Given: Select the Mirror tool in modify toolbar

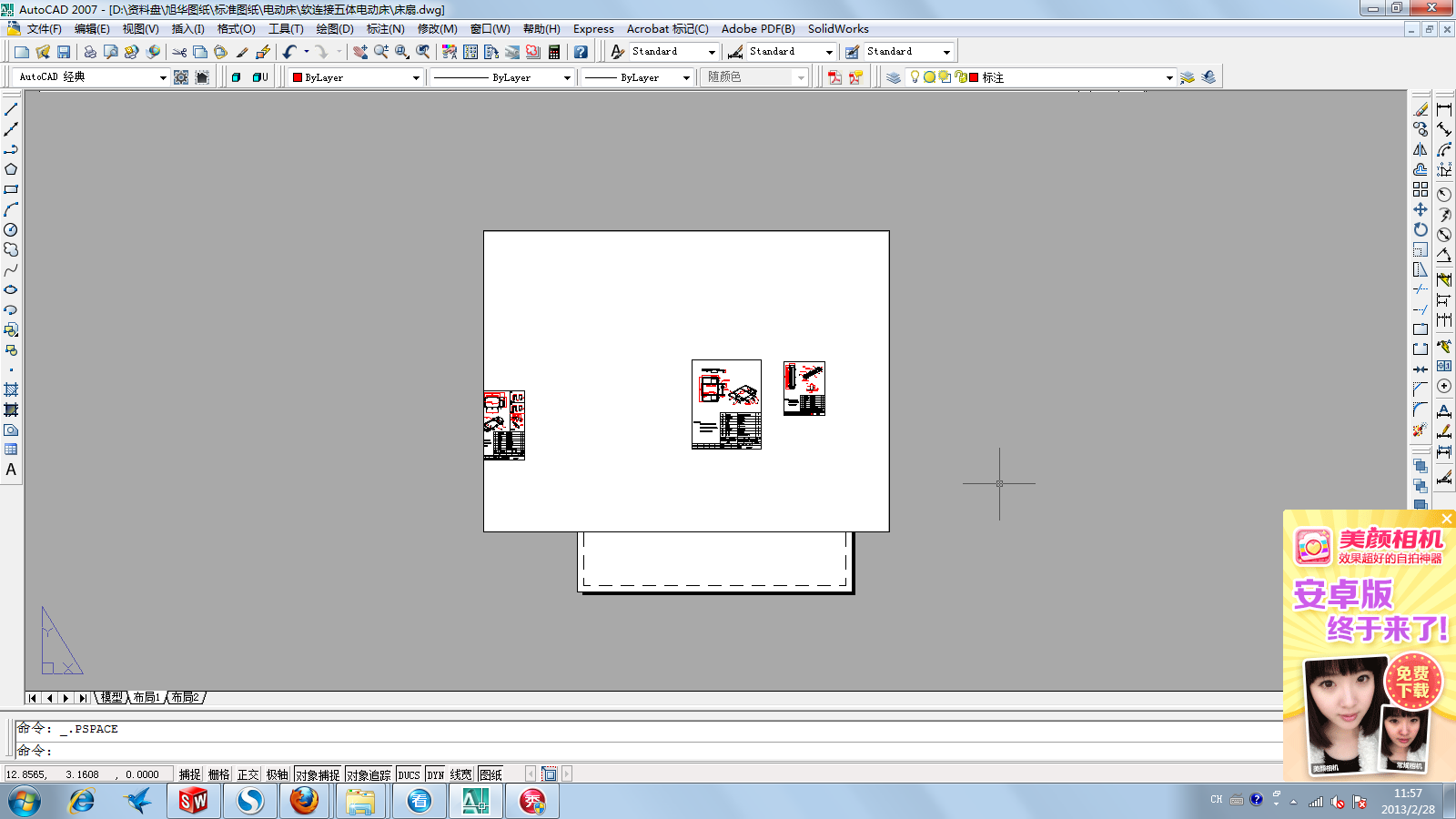Looking at the screenshot, I should [x=1421, y=149].
